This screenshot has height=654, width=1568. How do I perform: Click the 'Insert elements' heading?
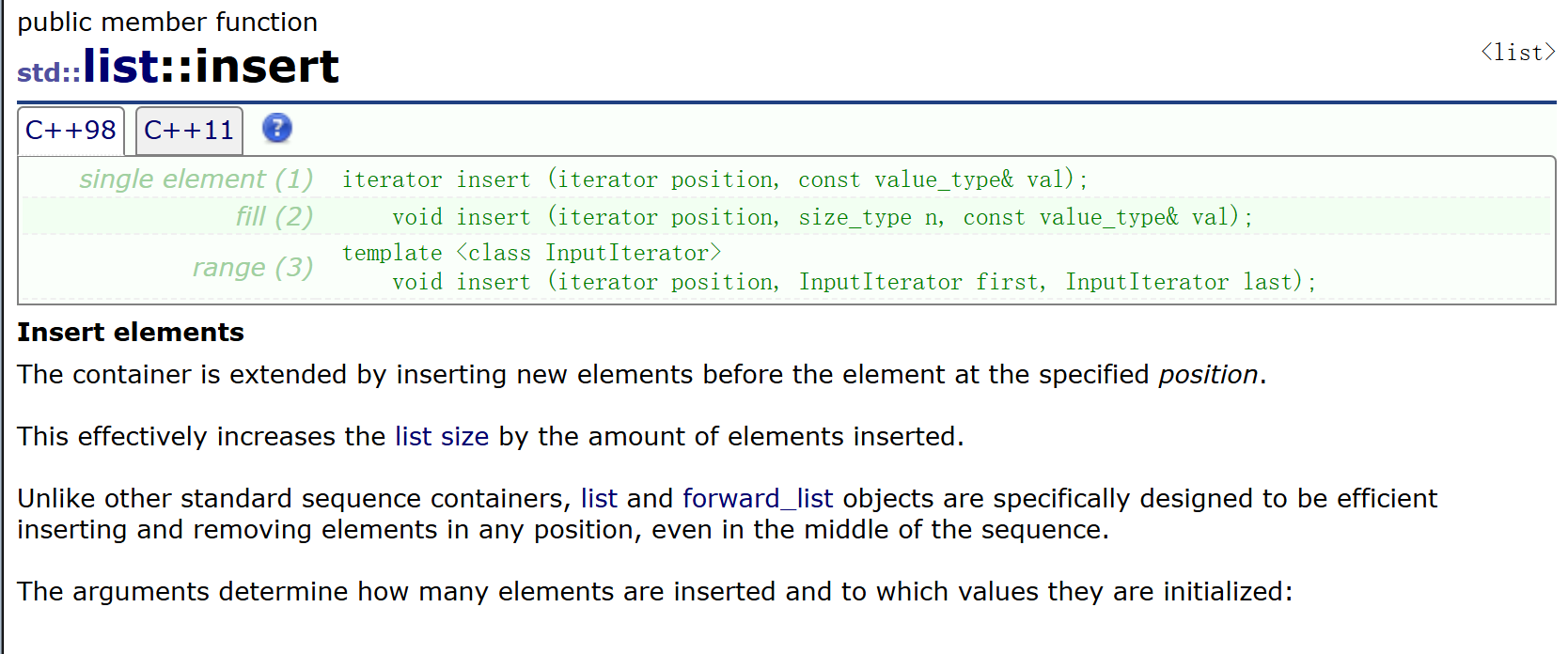[x=131, y=333]
